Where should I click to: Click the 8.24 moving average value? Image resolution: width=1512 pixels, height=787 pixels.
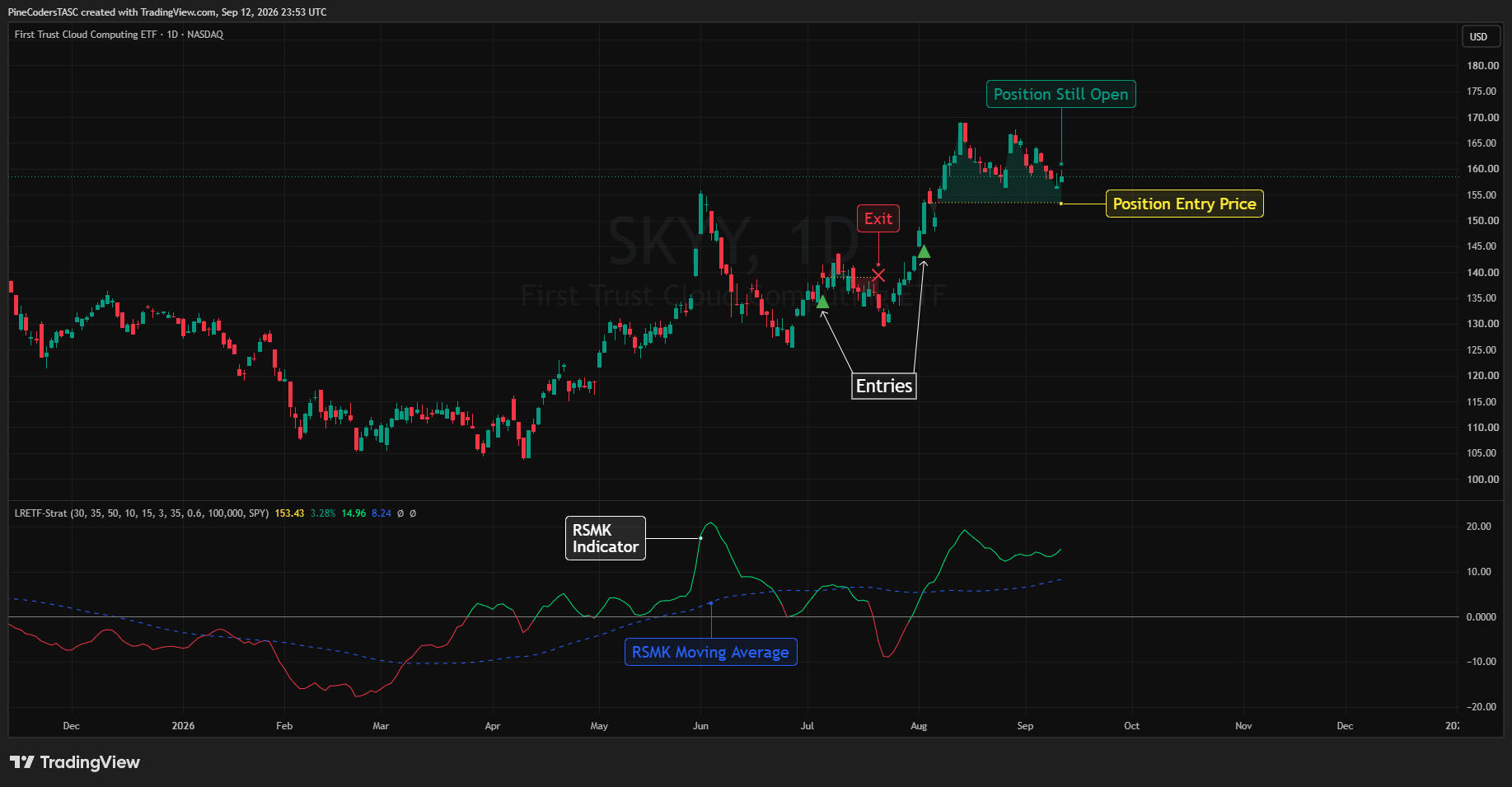click(x=382, y=513)
